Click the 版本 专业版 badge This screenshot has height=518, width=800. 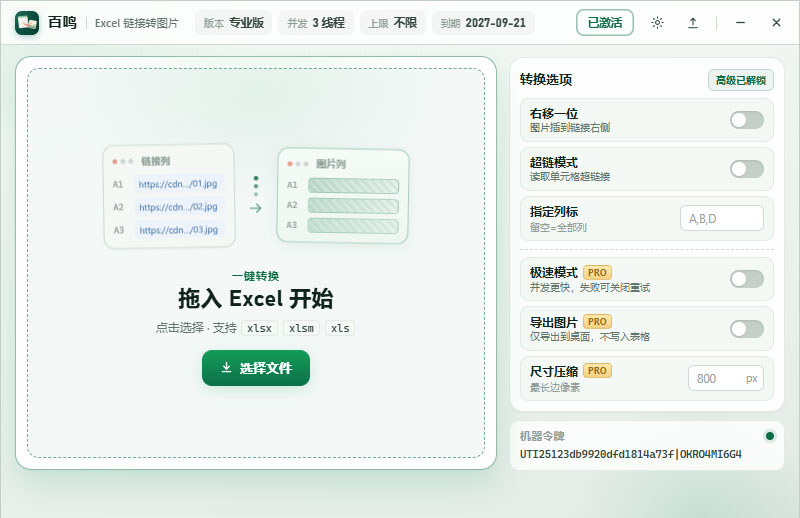pyautogui.click(x=234, y=23)
